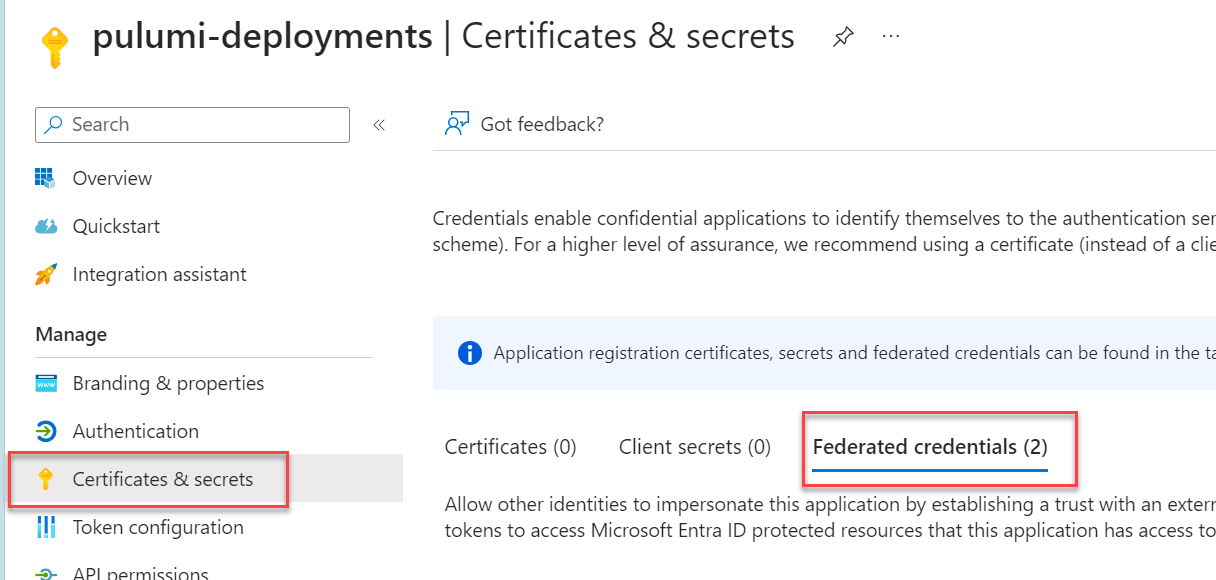The height and width of the screenshot is (580, 1216).
Task: Click the Manage section heading
Action: [71, 334]
